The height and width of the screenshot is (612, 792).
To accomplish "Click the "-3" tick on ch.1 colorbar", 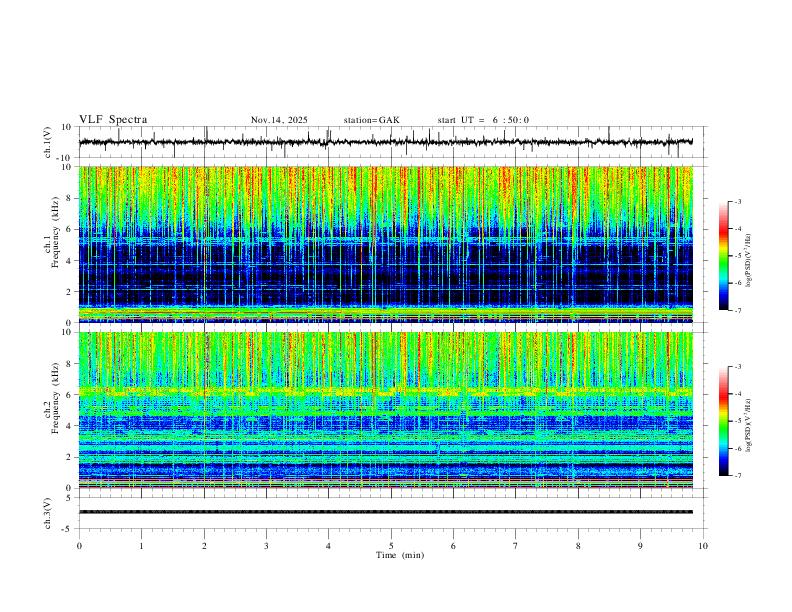I will click(738, 201).
